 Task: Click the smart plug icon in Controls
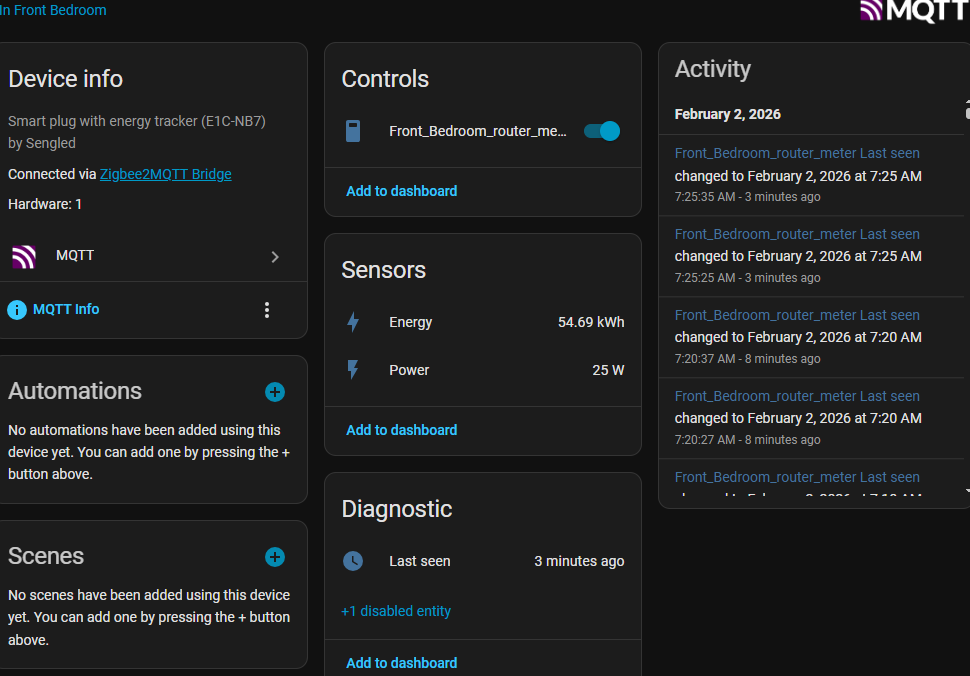point(353,131)
